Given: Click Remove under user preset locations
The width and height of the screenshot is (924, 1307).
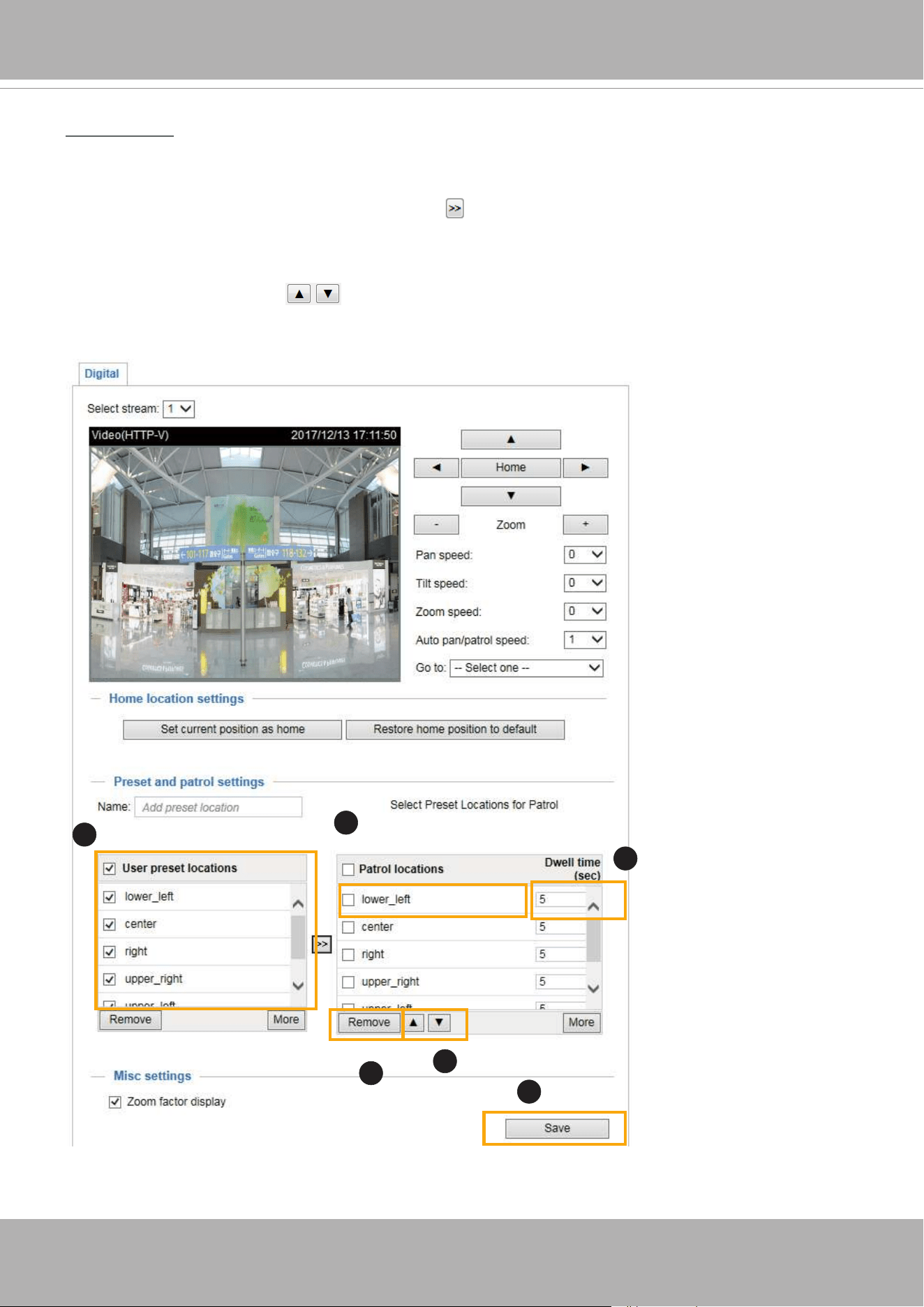Looking at the screenshot, I should pyautogui.click(x=131, y=1020).
